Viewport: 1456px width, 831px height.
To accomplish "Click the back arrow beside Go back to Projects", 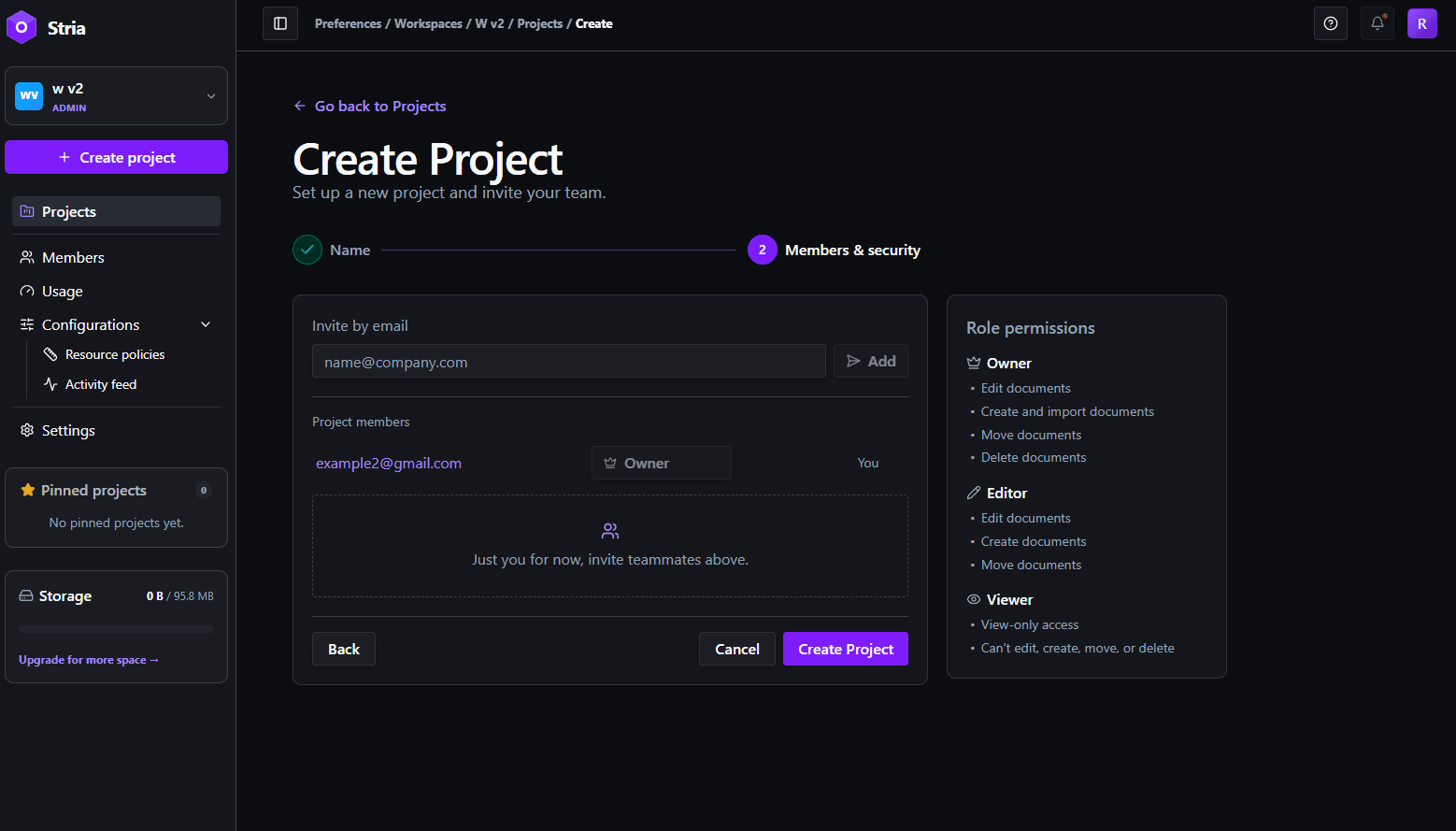I will pos(300,106).
